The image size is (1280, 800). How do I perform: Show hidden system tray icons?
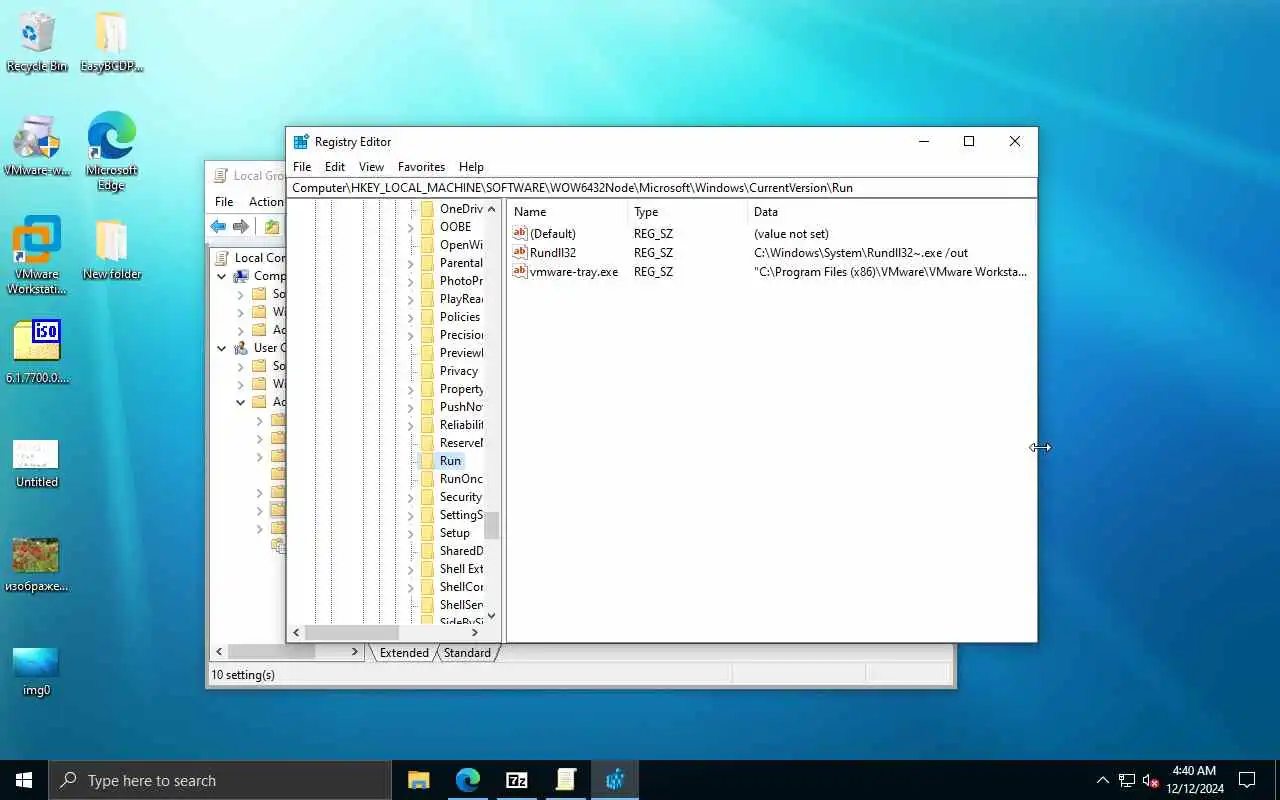[1102, 780]
